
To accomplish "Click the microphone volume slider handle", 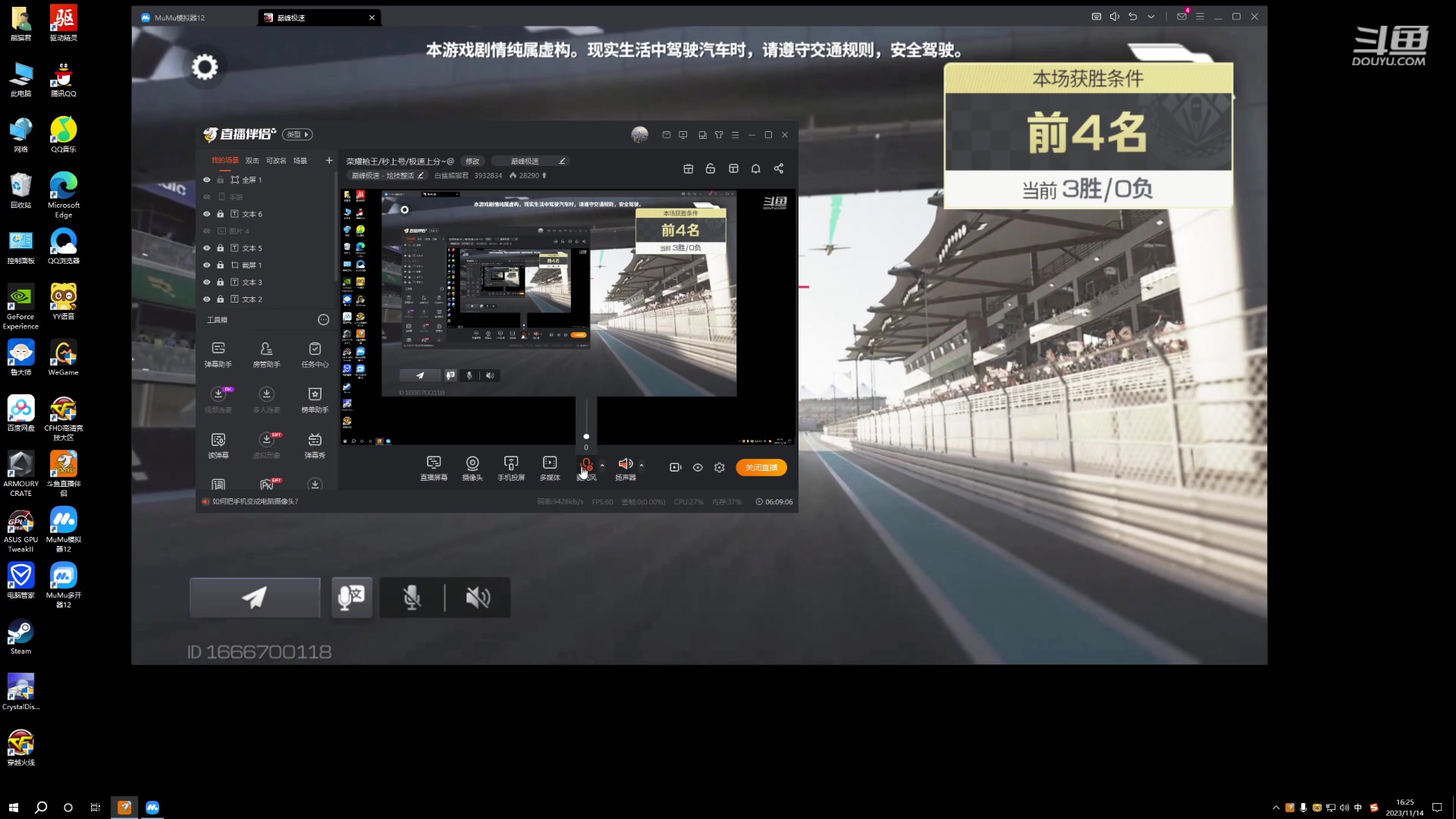I will tap(586, 437).
